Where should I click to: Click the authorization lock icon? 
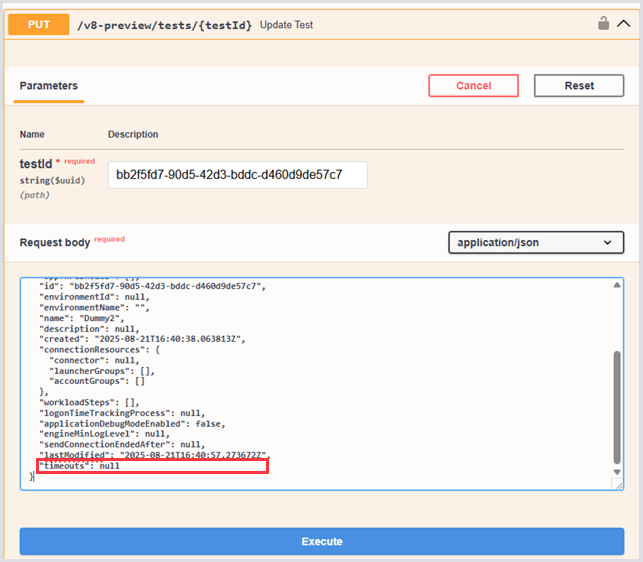coord(604,23)
